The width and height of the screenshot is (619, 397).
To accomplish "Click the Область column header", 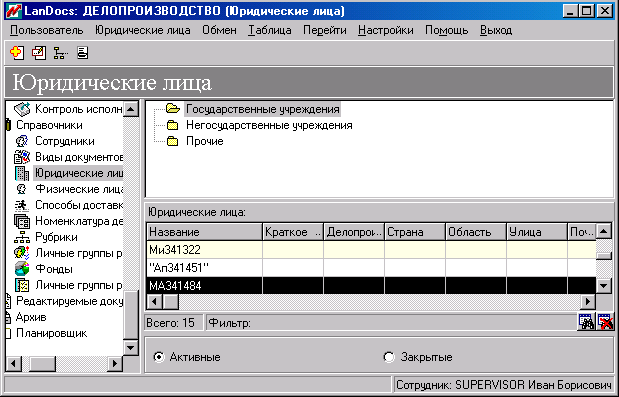I will click(476, 232).
